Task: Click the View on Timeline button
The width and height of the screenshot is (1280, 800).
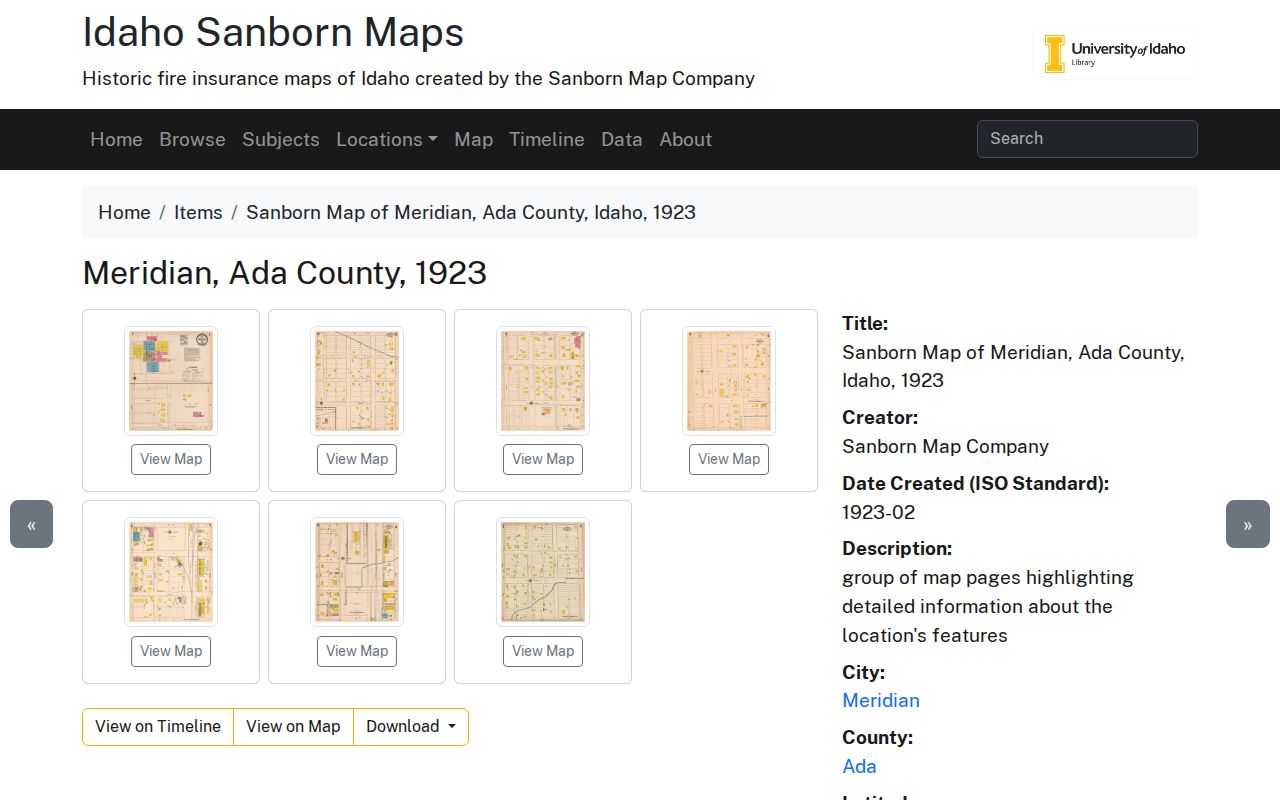Action: [158, 727]
